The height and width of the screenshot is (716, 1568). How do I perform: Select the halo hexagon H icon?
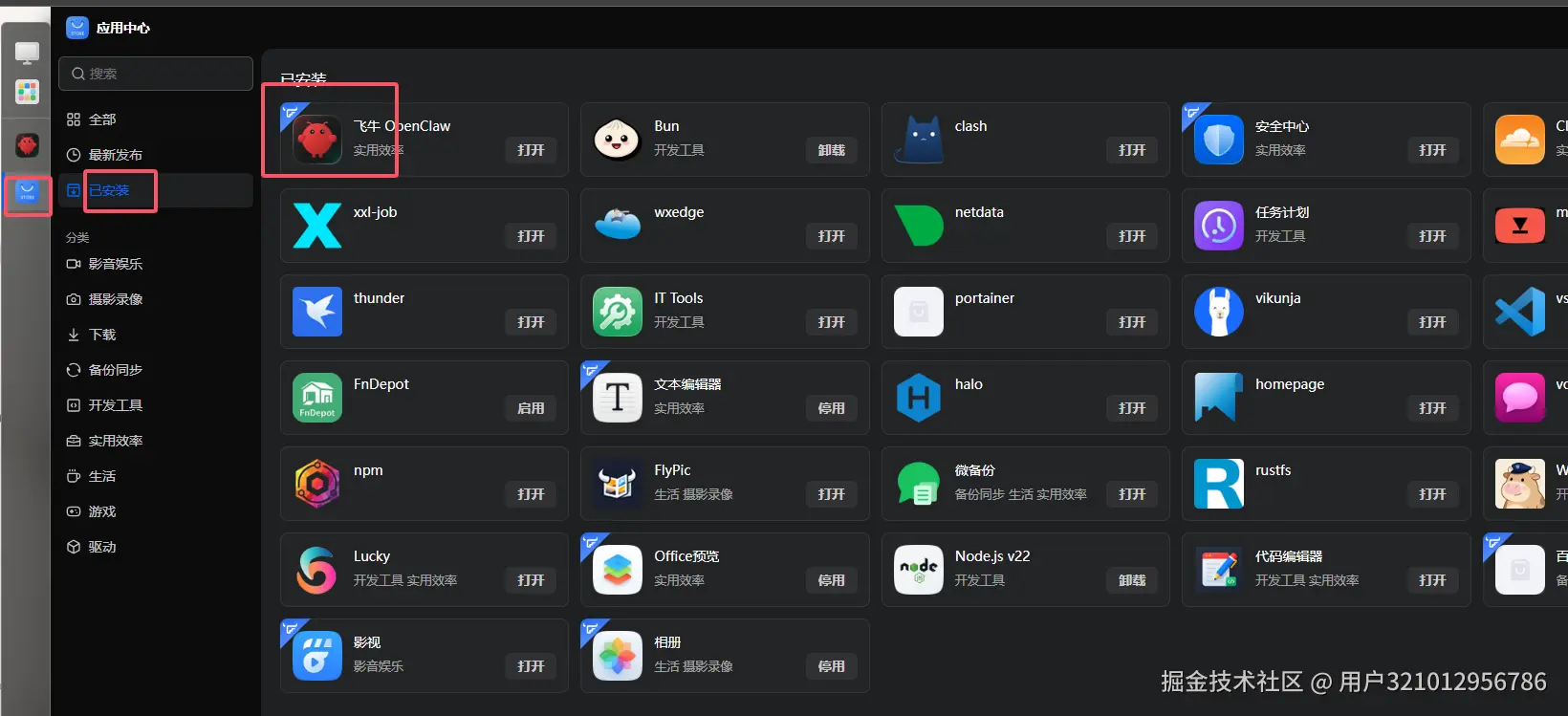tap(918, 398)
